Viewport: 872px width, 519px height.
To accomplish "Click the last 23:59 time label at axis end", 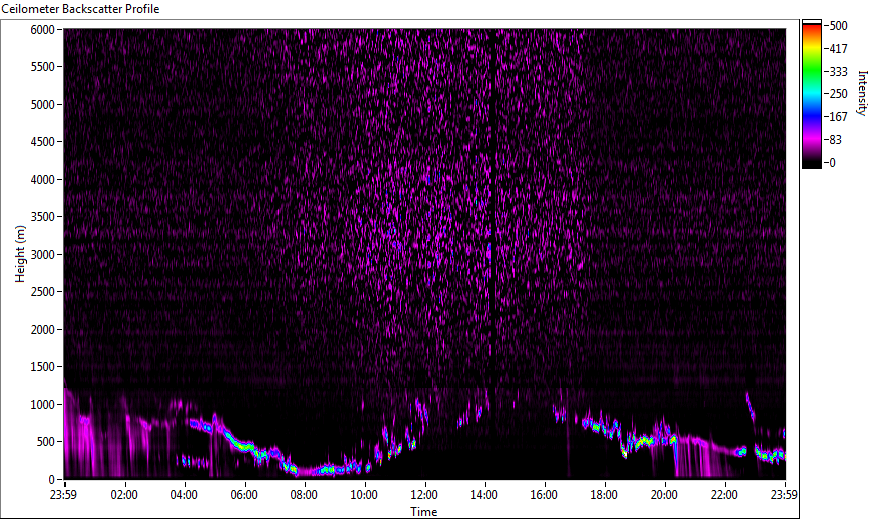I will tap(785, 495).
